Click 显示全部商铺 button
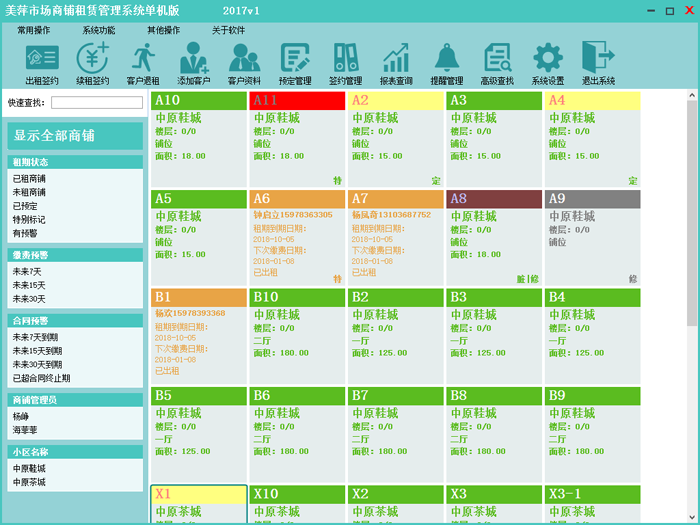Image resolution: width=700 pixels, height=525 pixels. (x=75, y=136)
